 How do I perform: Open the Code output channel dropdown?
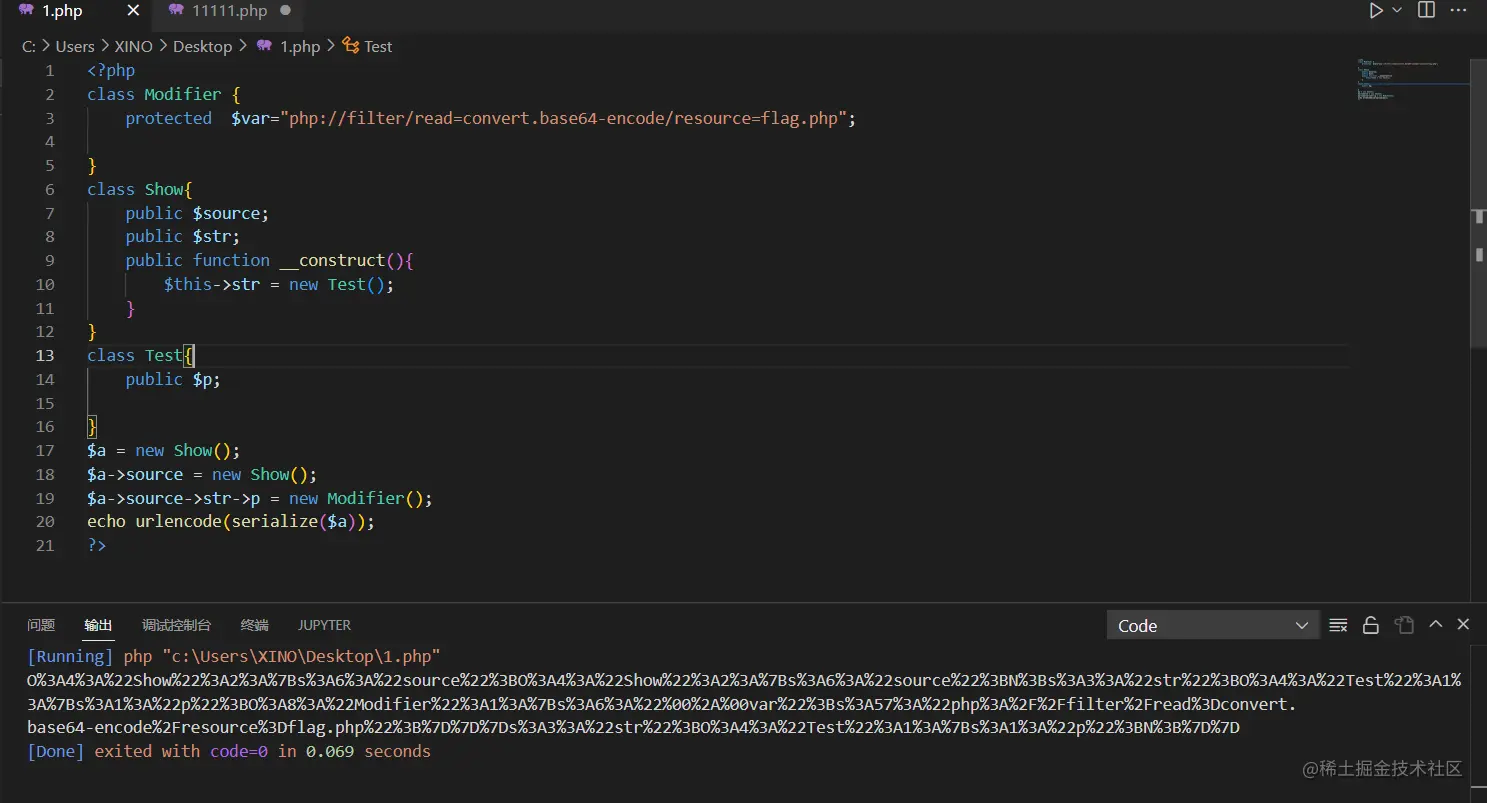[1213, 625]
